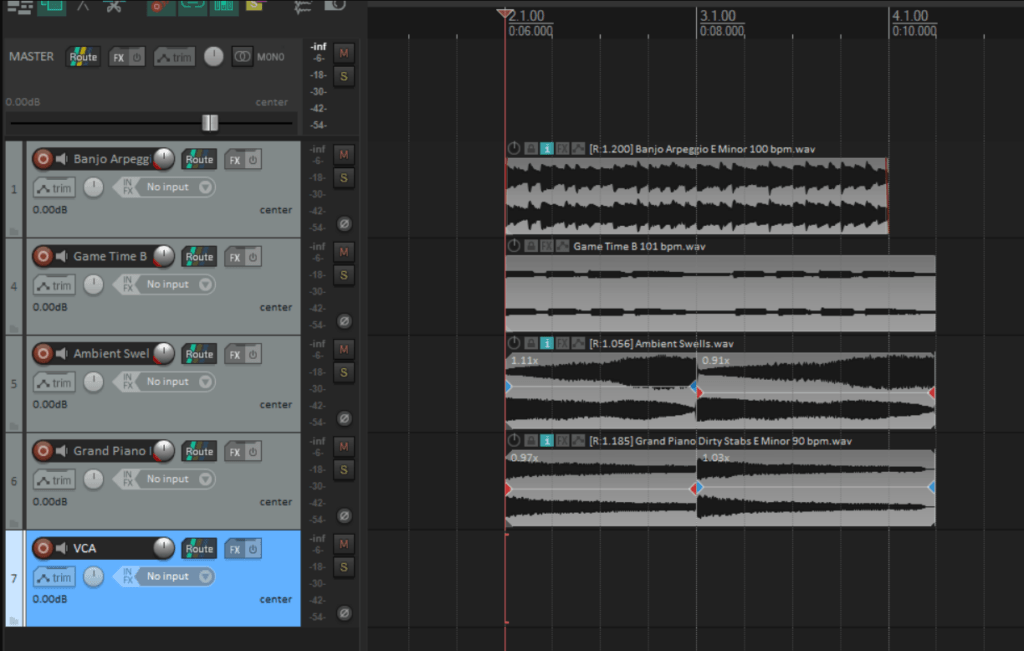Image resolution: width=1024 pixels, height=651 pixels.
Task: Open the Banjo Arpeggio track FX chain
Action: click(x=234, y=160)
